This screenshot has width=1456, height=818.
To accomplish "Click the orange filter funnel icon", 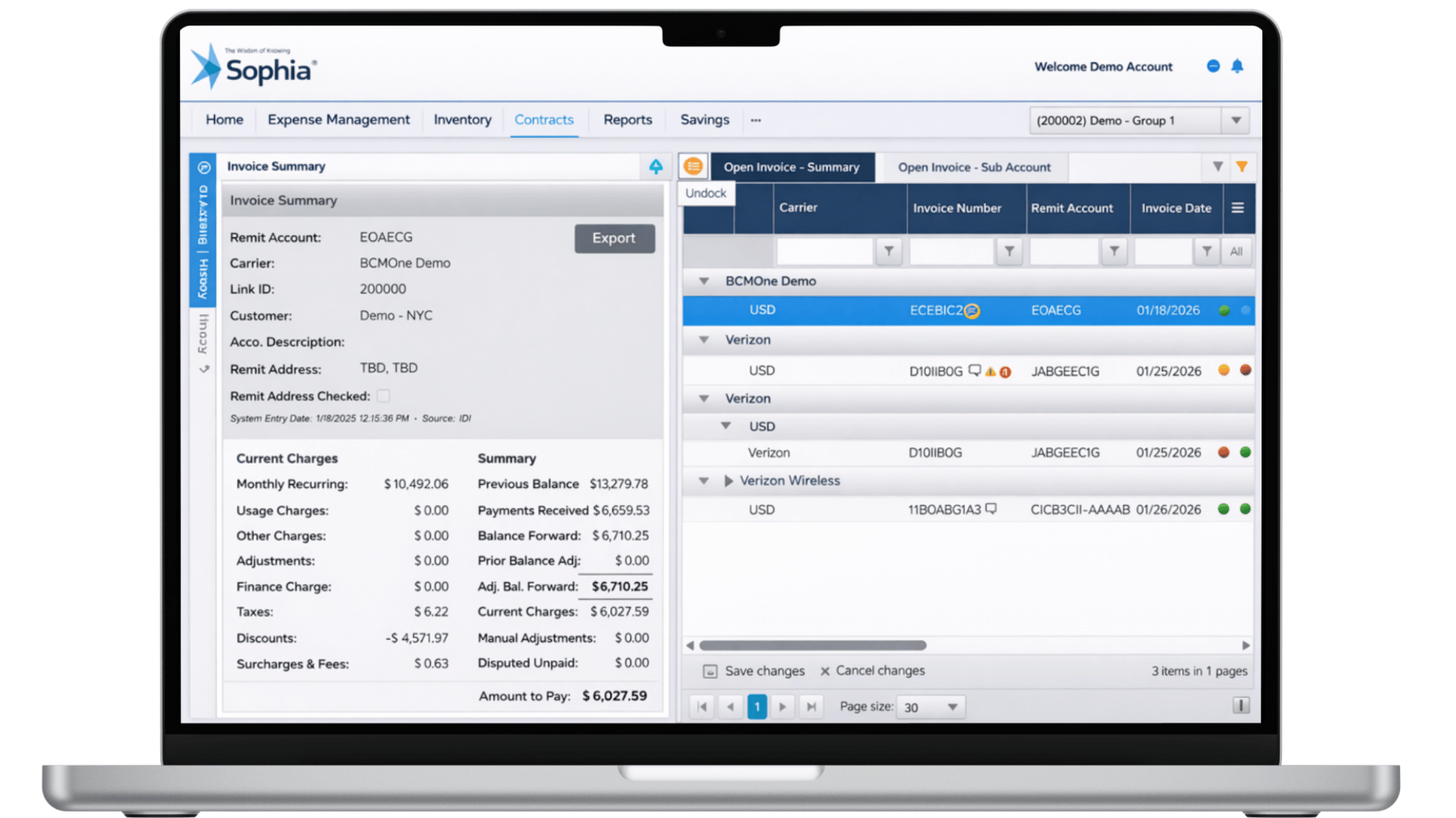I will click(1242, 167).
